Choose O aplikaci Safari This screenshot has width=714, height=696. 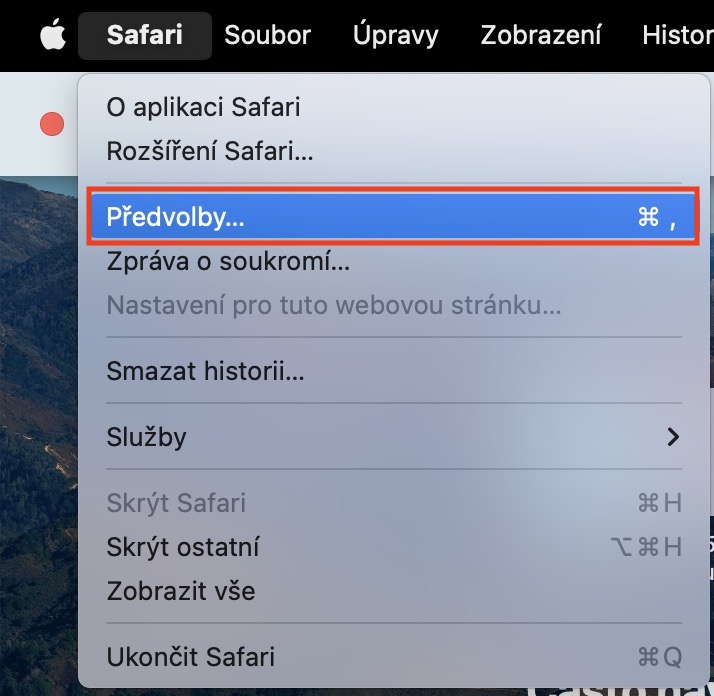393,107
